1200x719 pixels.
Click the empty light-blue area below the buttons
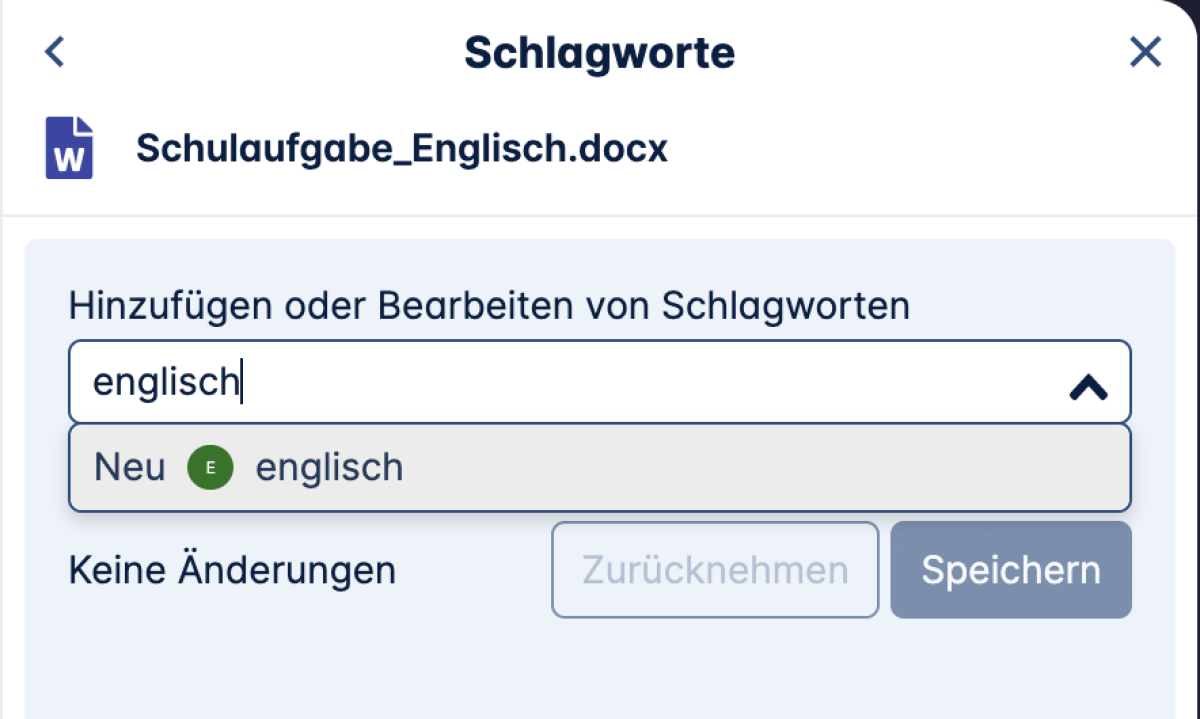[x=600, y=670]
